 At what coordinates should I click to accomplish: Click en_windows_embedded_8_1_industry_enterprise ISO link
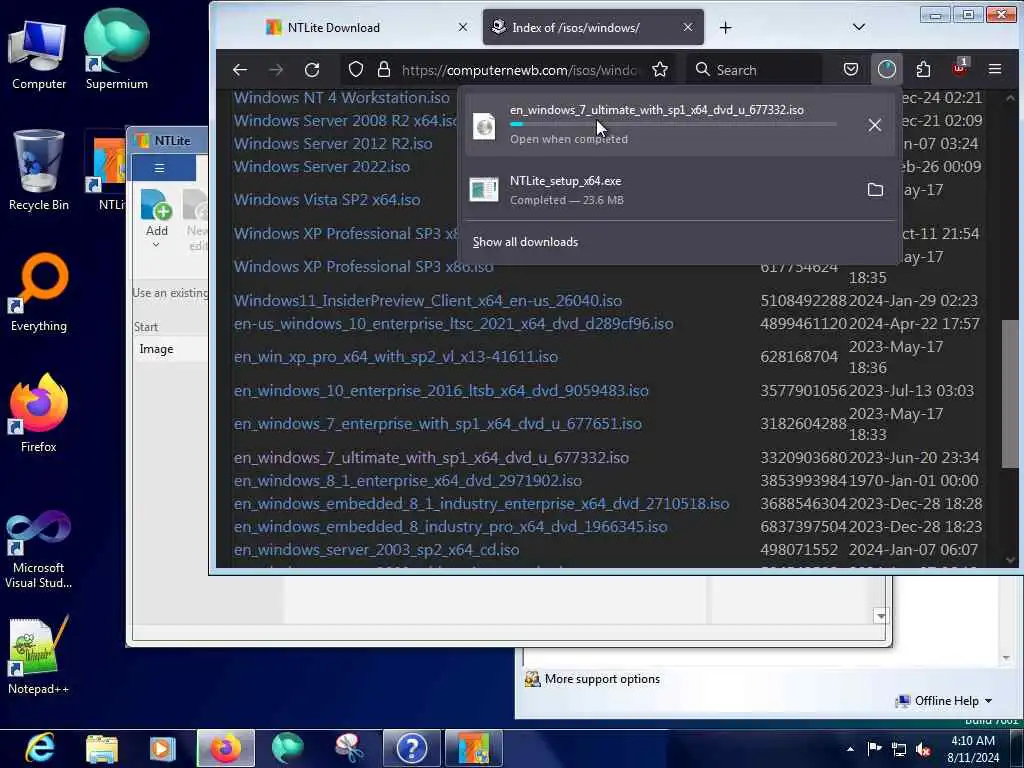tap(481, 504)
